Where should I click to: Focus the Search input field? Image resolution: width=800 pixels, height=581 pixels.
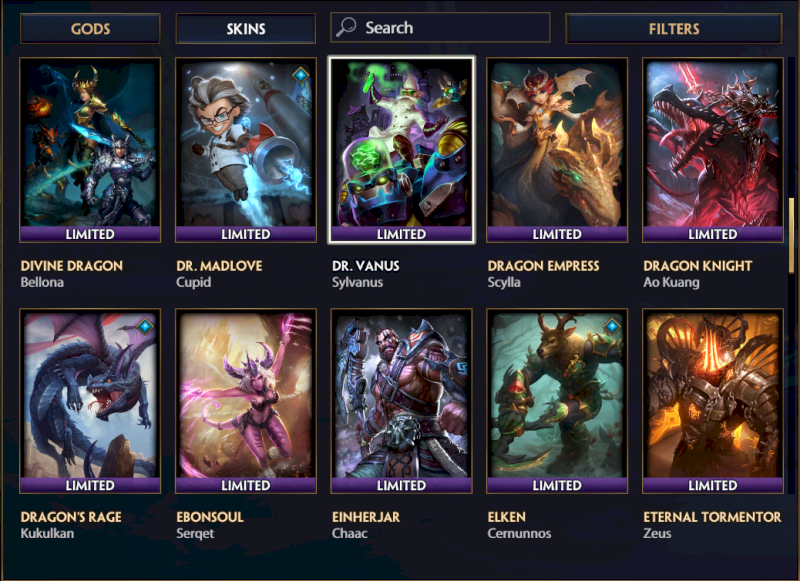coord(440,28)
